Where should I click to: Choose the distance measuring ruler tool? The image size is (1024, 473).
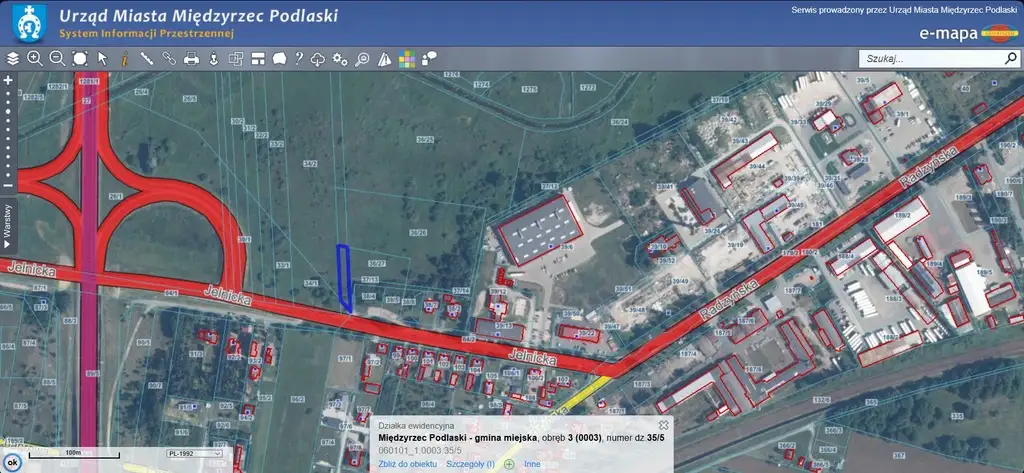tap(146, 59)
